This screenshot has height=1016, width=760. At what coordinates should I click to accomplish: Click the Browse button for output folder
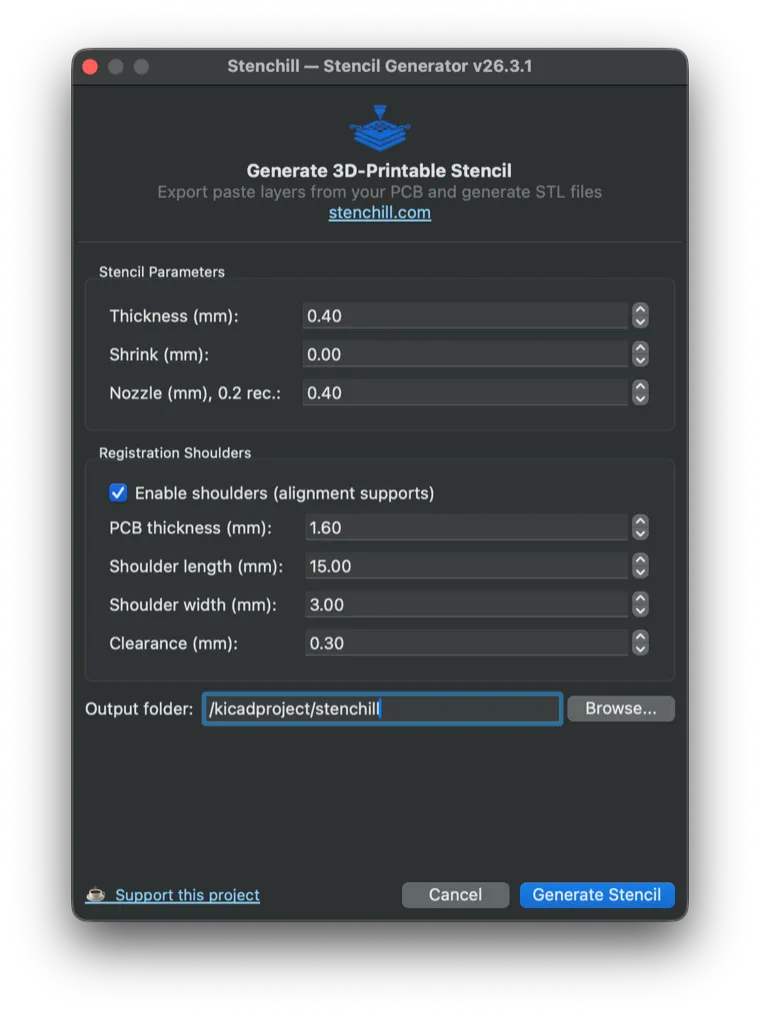(620, 708)
